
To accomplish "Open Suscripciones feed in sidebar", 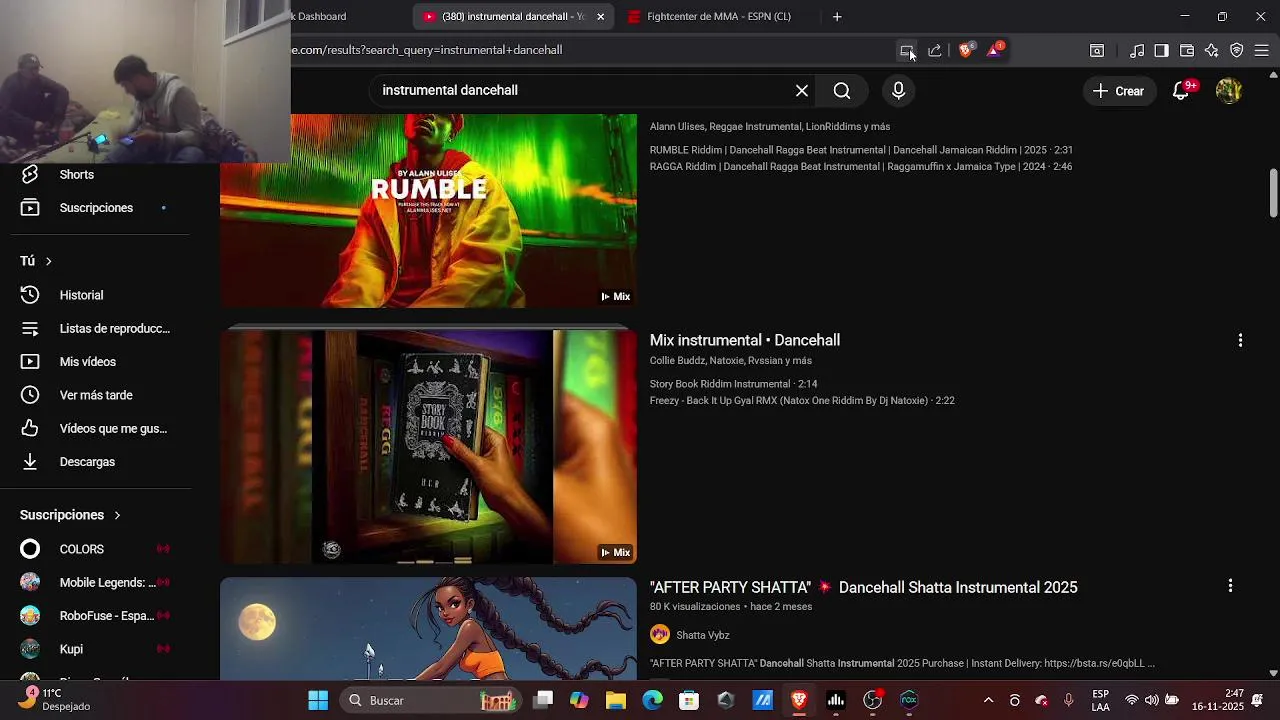I will [x=95, y=208].
